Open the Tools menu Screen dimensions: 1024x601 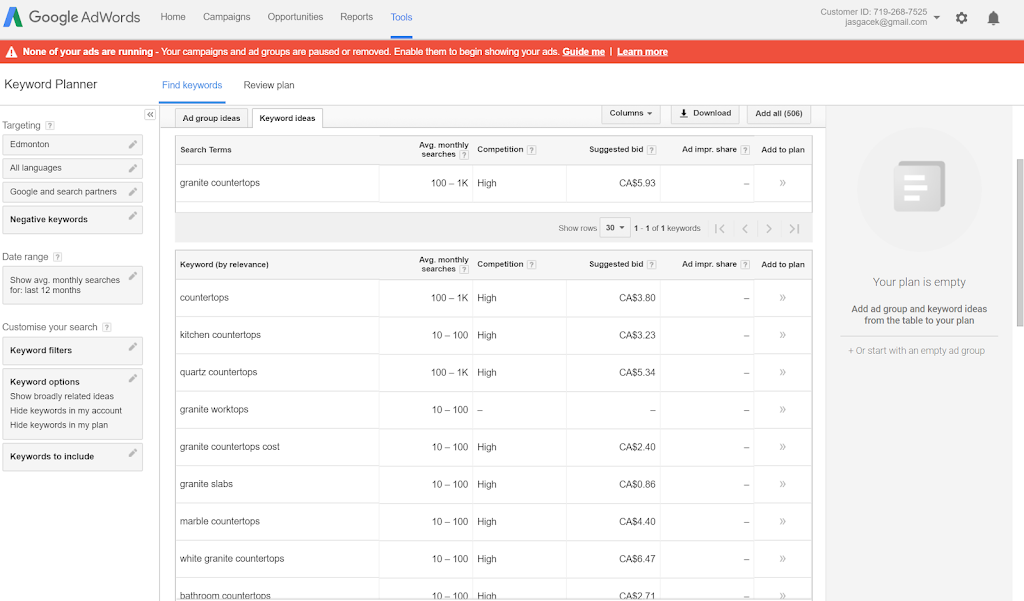click(402, 17)
